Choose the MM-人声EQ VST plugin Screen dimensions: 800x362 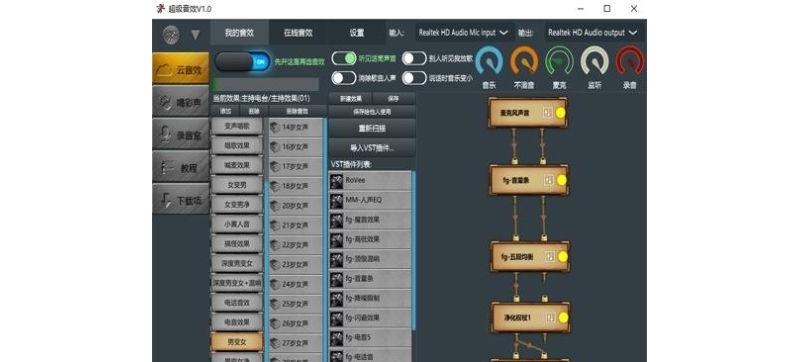tap(370, 200)
